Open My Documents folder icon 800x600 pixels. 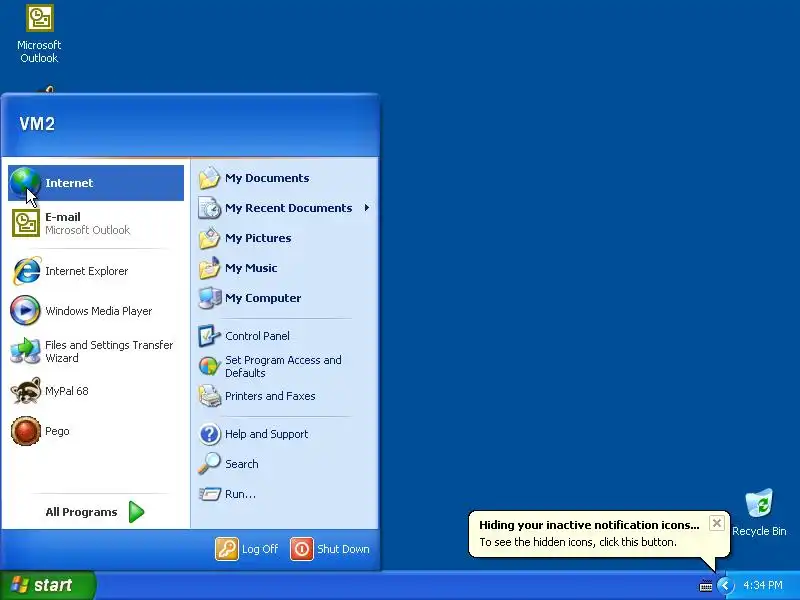pos(209,178)
